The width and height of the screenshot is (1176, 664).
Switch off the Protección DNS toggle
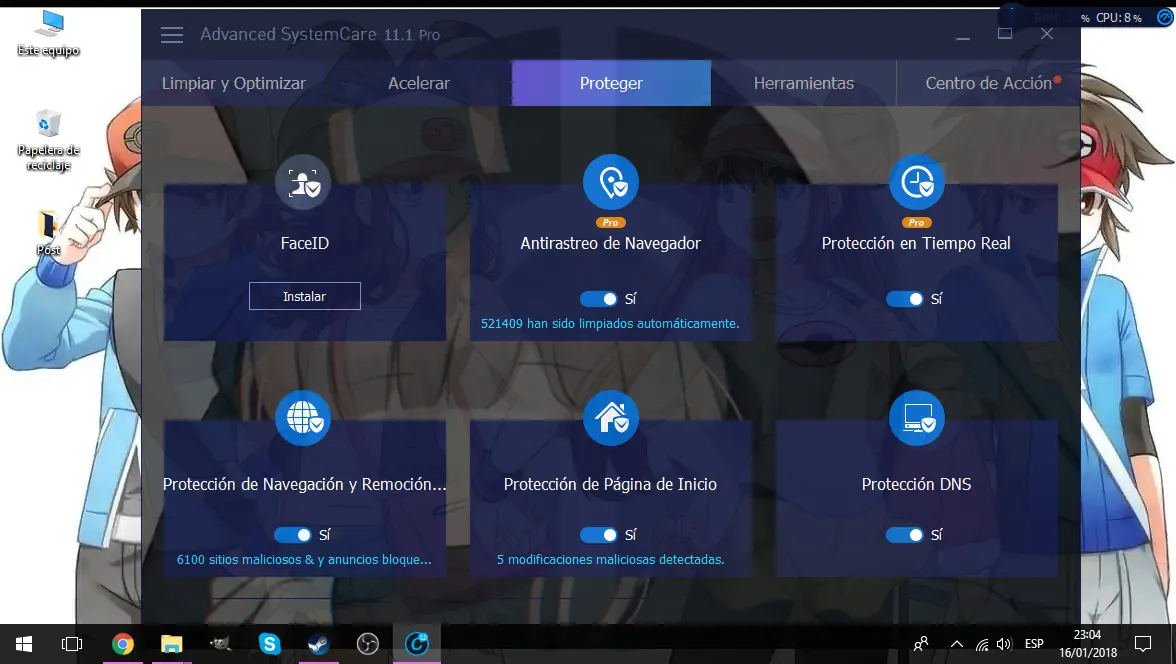point(904,535)
